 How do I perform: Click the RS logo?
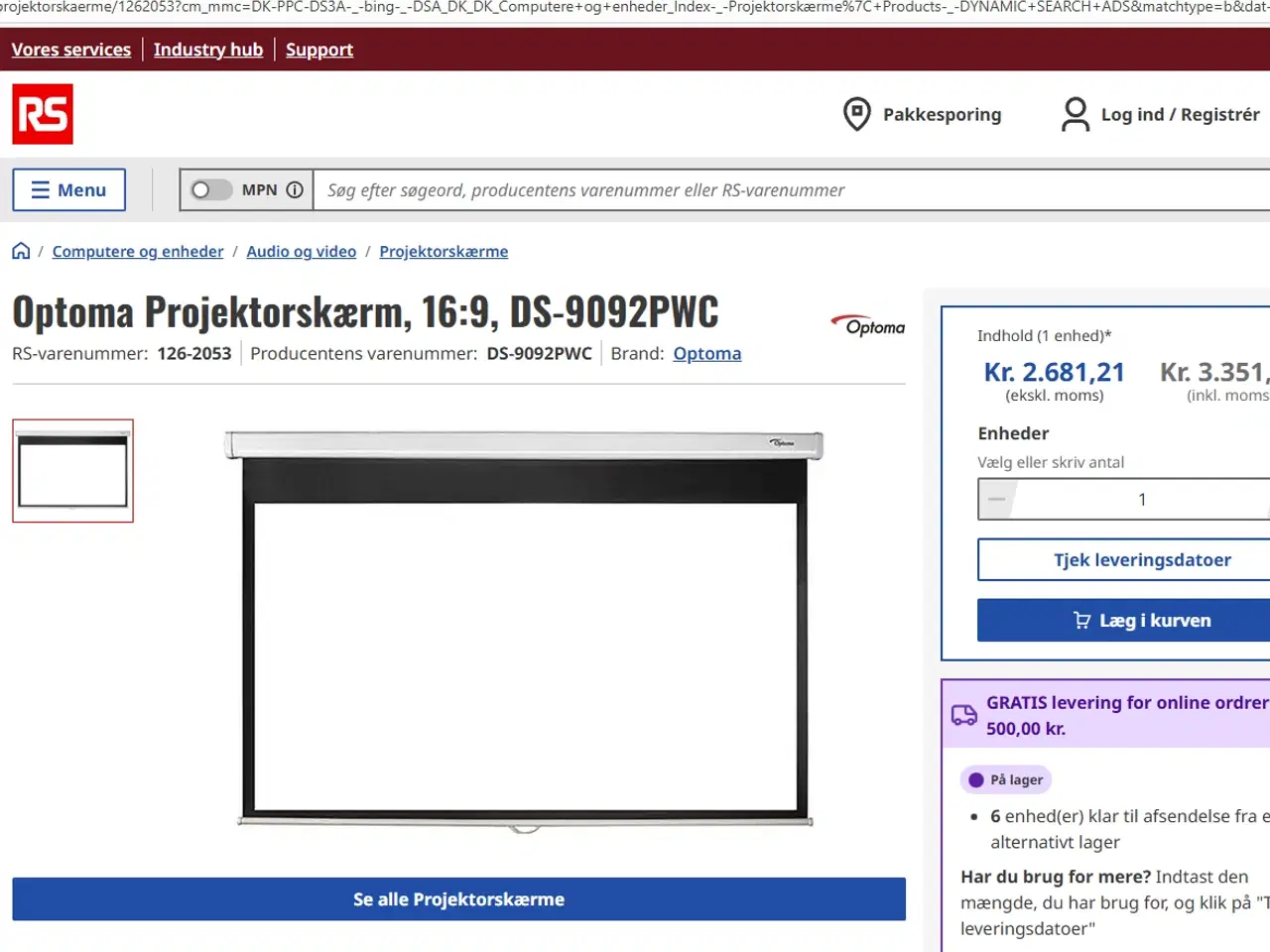pyautogui.click(x=43, y=114)
